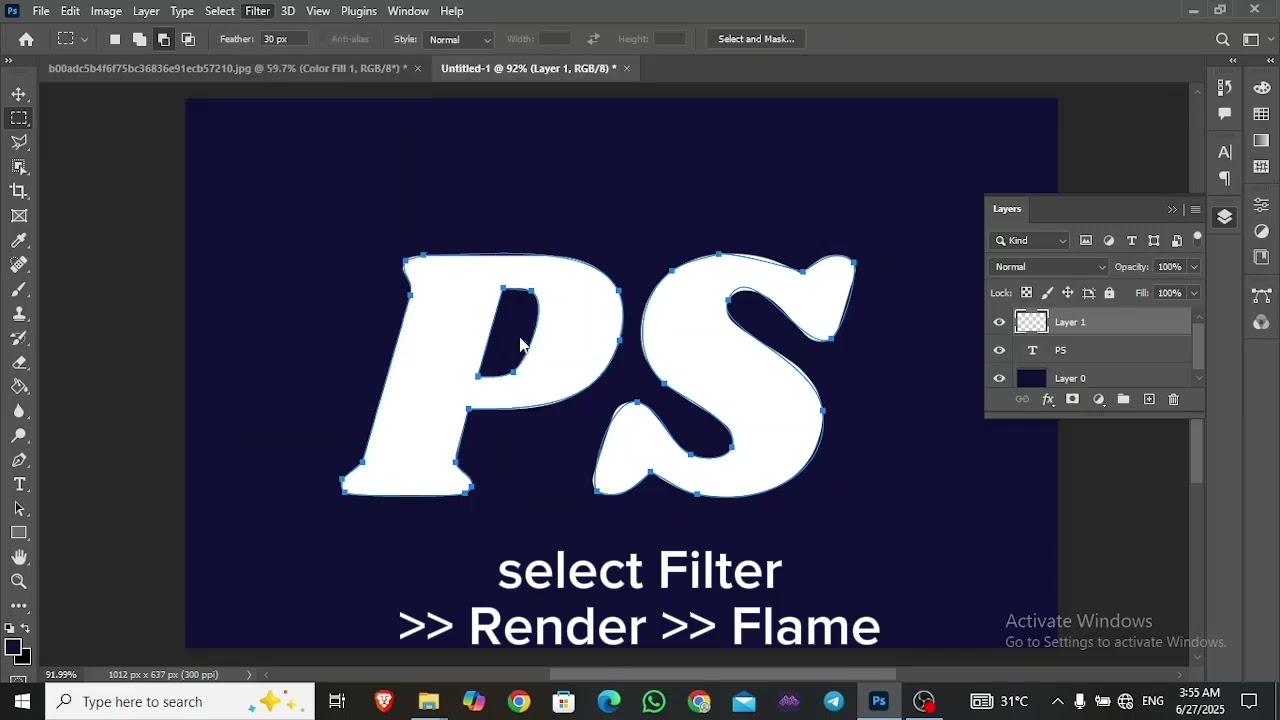Delete layer using trash icon

(1174, 399)
